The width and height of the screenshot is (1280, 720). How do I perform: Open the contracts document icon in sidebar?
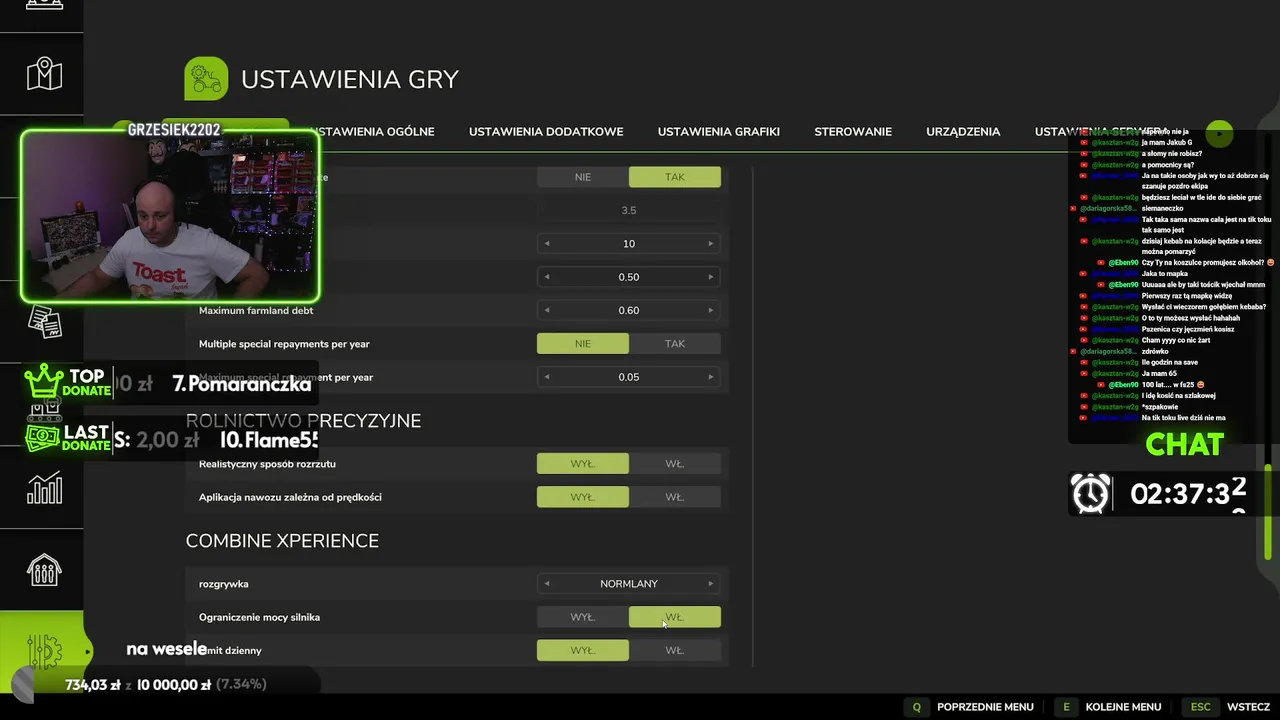[44, 322]
